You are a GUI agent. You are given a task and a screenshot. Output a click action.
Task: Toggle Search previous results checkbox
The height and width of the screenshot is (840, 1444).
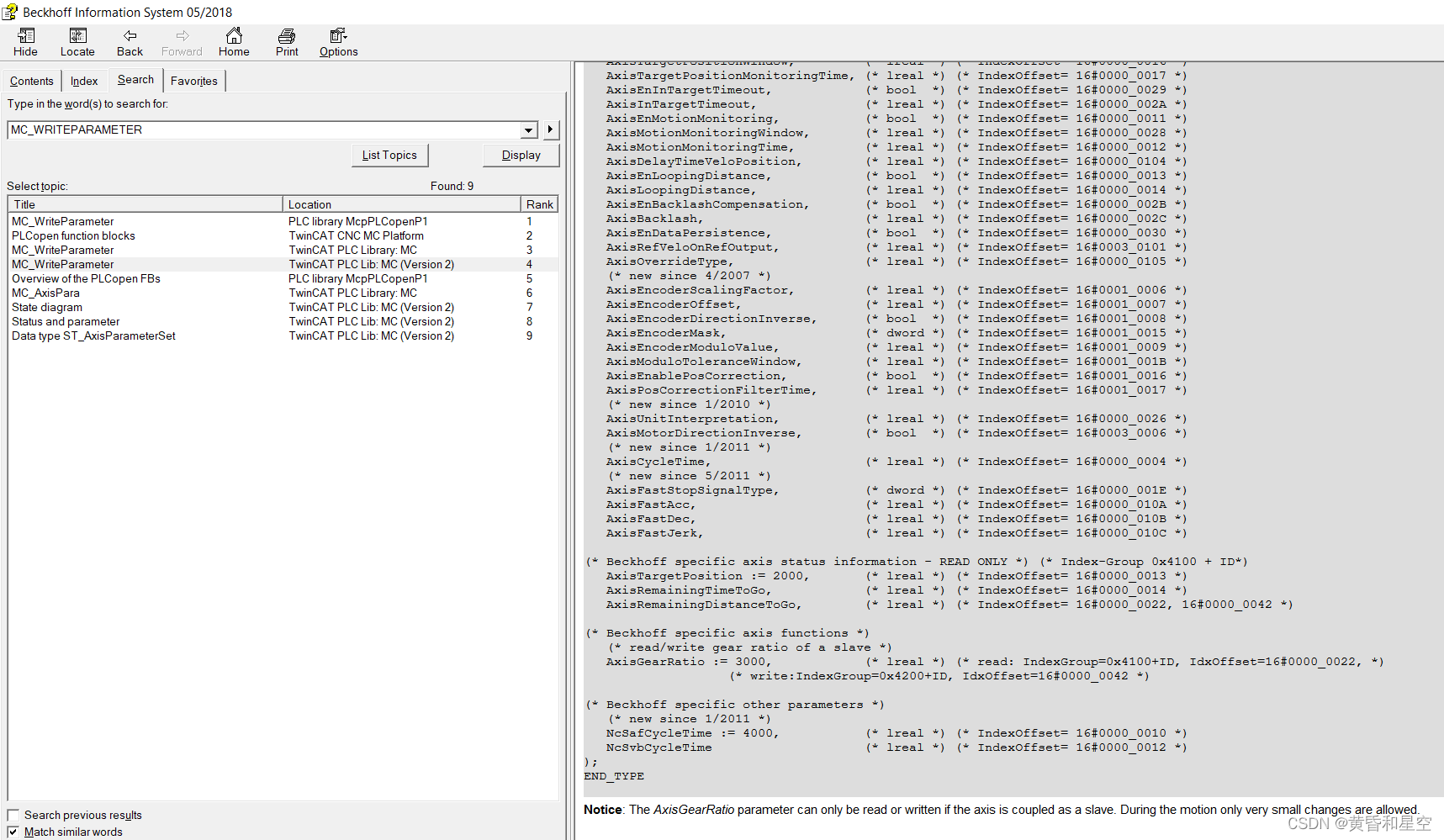click(13, 815)
